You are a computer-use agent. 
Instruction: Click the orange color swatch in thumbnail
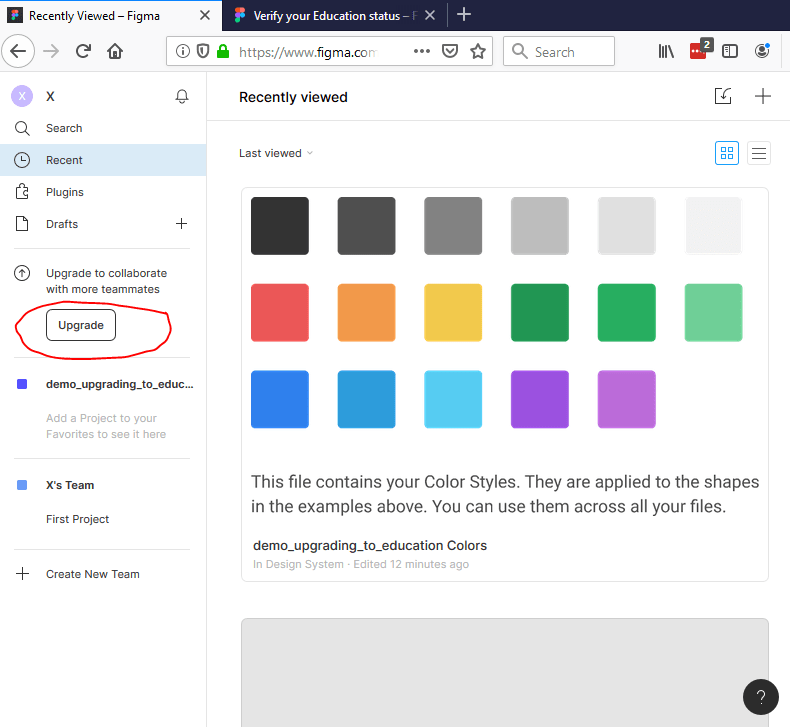click(x=366, y=313)
